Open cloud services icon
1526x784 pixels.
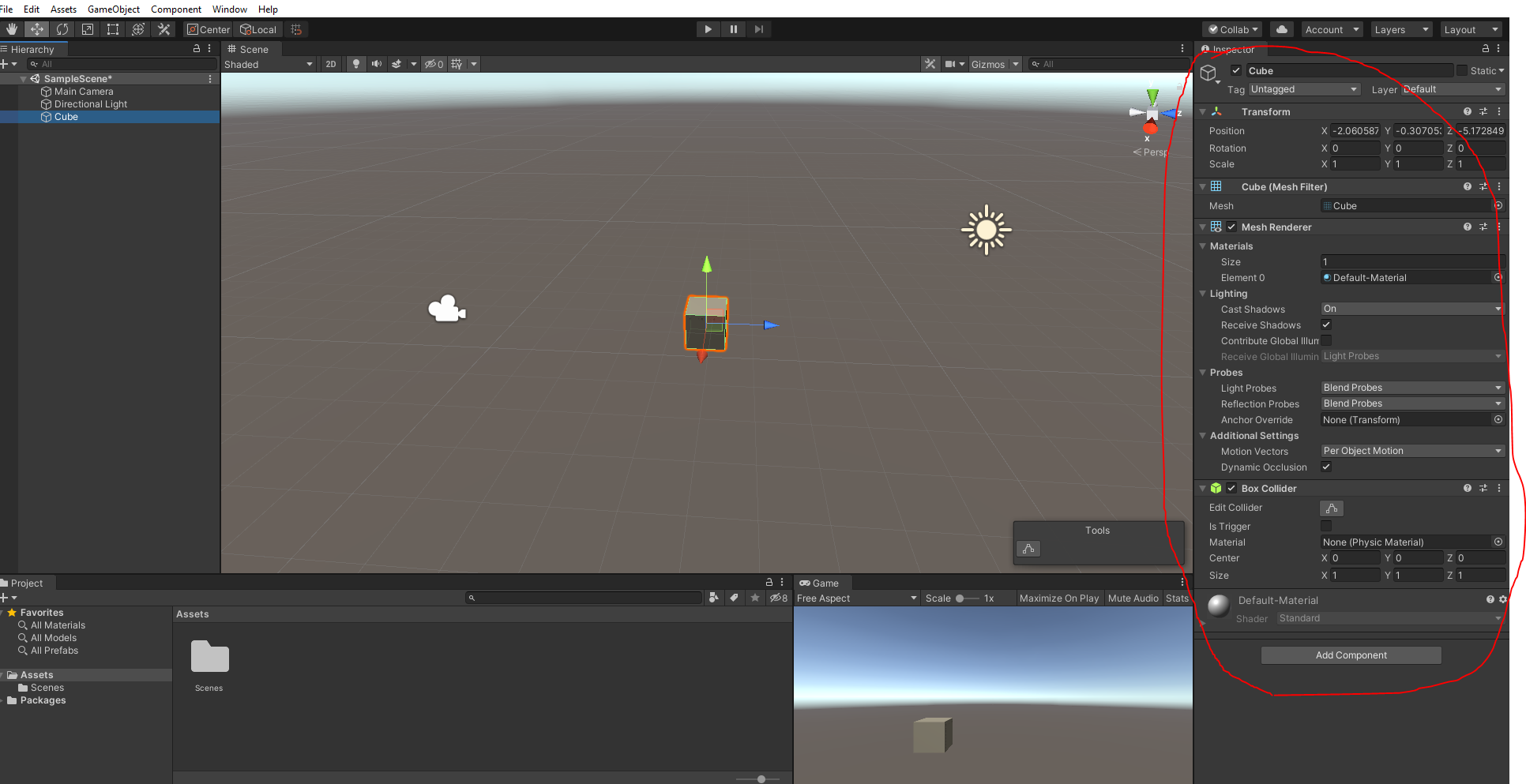point(1282,29)
